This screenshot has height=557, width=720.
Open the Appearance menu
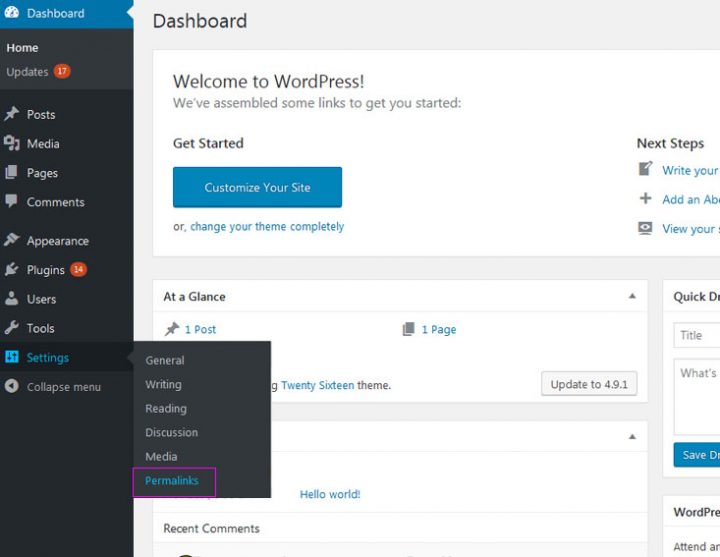pos(58,241)
